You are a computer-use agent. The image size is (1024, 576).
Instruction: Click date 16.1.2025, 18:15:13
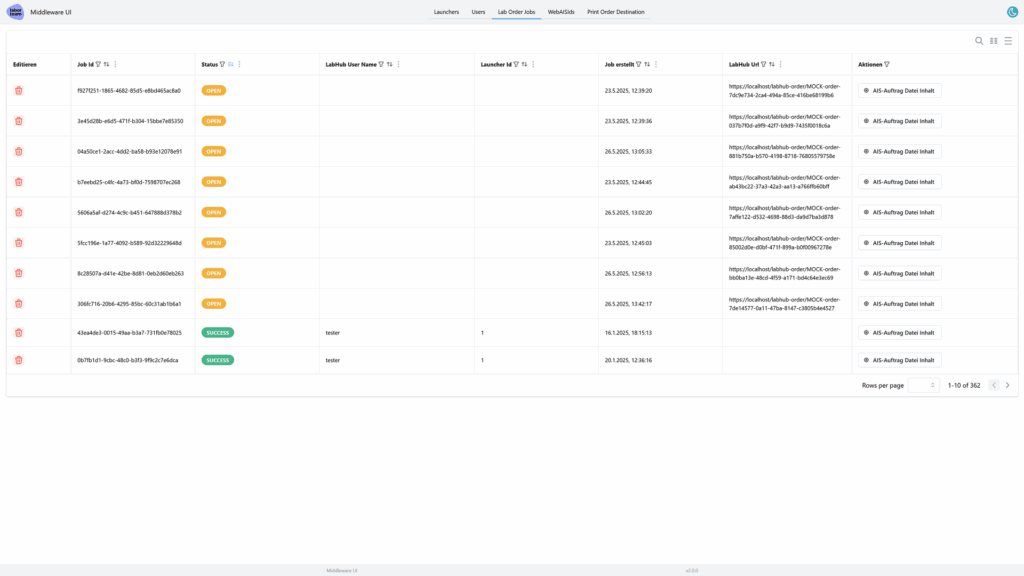coord(628,332)
